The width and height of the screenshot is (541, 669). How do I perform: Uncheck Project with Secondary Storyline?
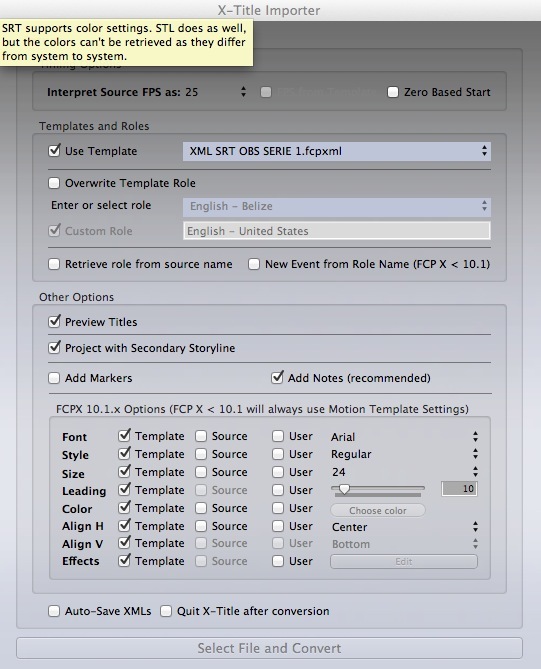(54, 347)
